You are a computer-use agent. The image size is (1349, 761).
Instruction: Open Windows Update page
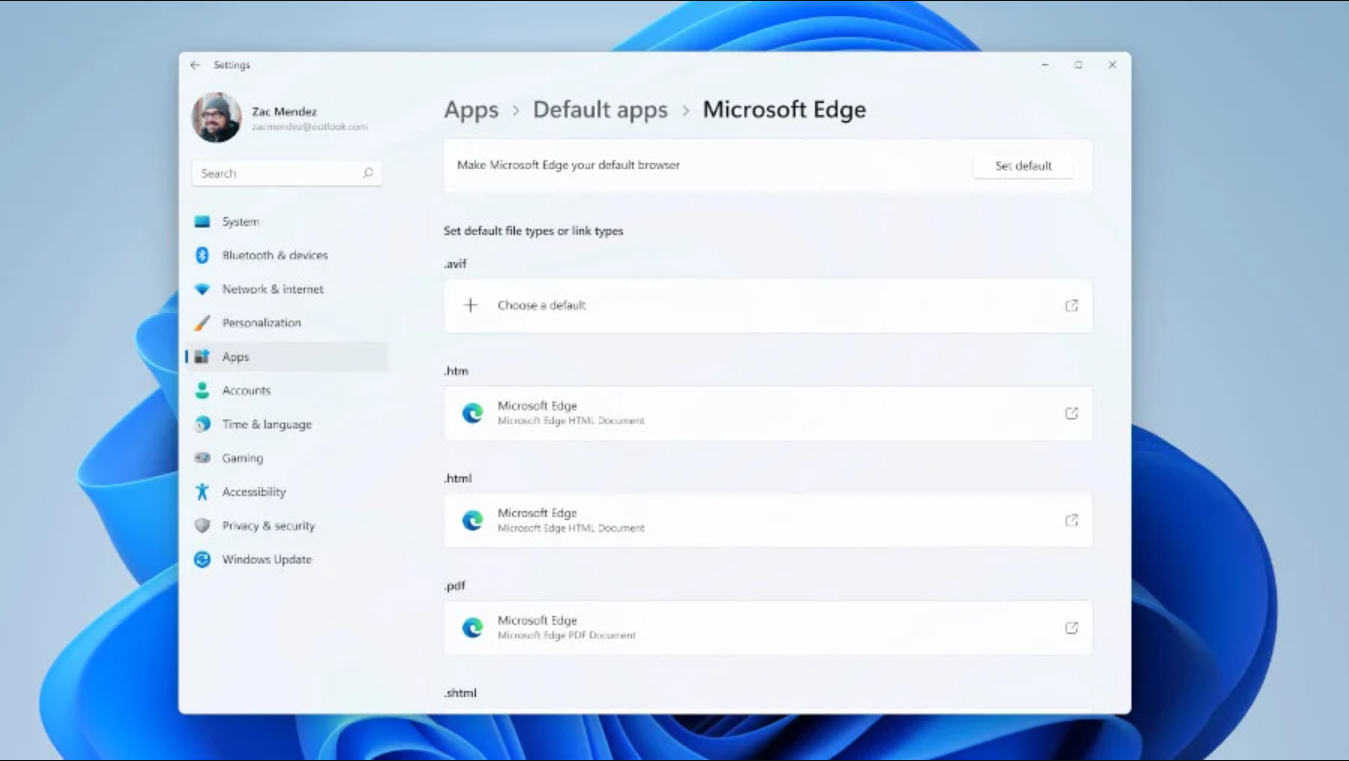point(267,560)
